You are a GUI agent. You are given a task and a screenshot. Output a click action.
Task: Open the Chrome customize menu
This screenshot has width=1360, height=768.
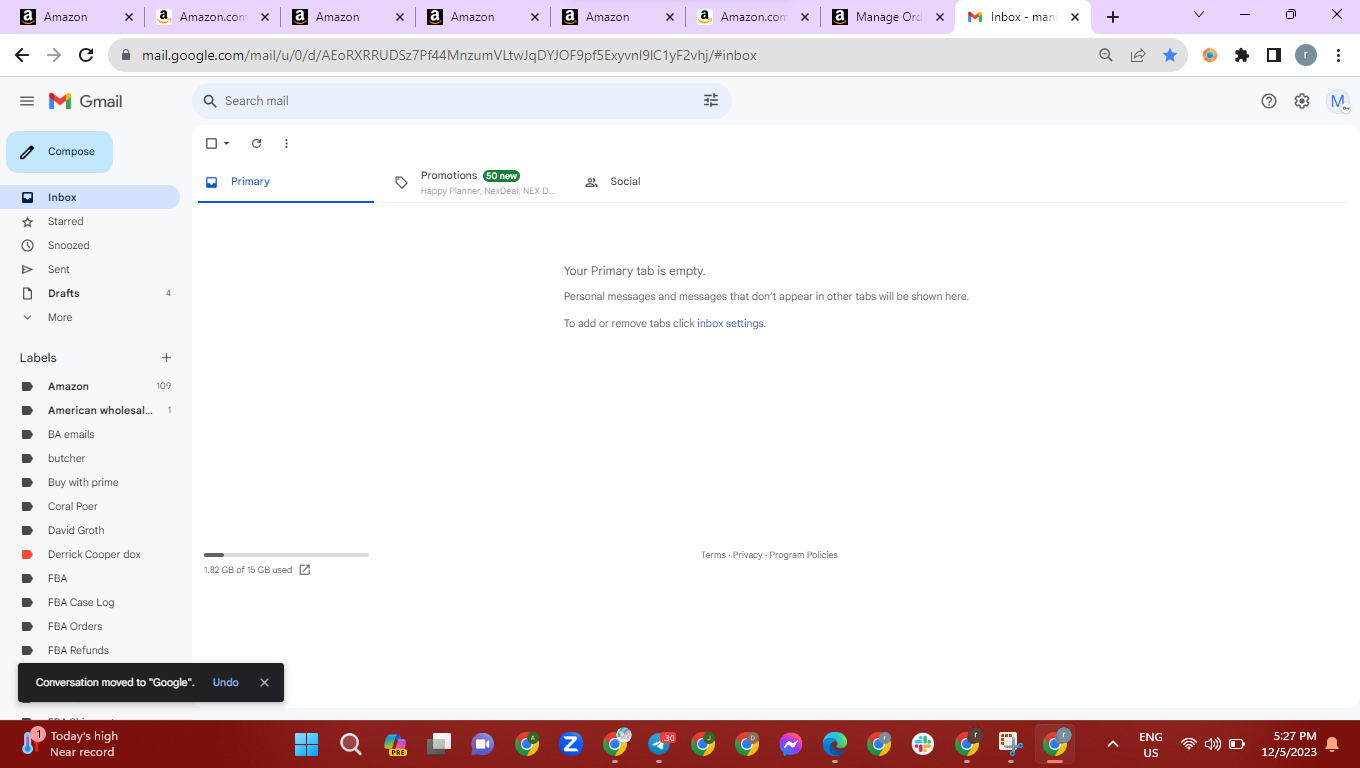point(1338,56)
